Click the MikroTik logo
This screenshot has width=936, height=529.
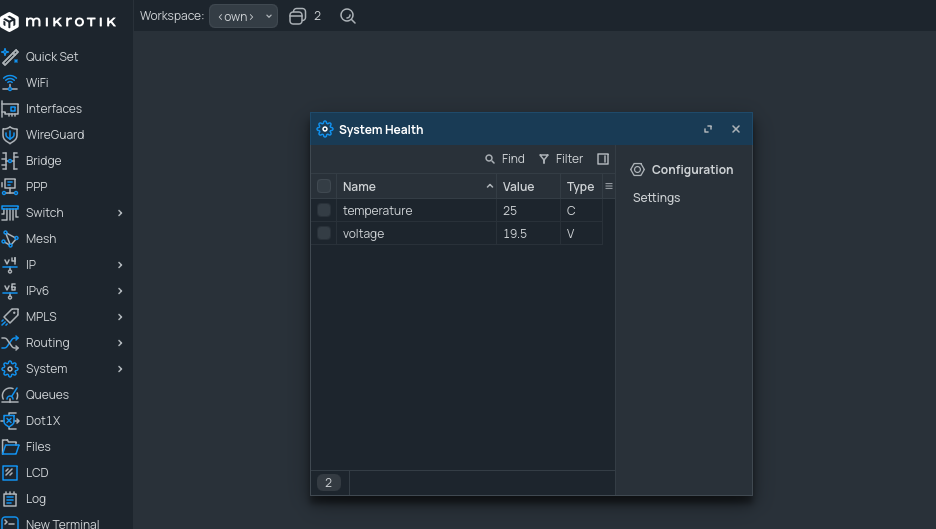click(x=58, y=22)
